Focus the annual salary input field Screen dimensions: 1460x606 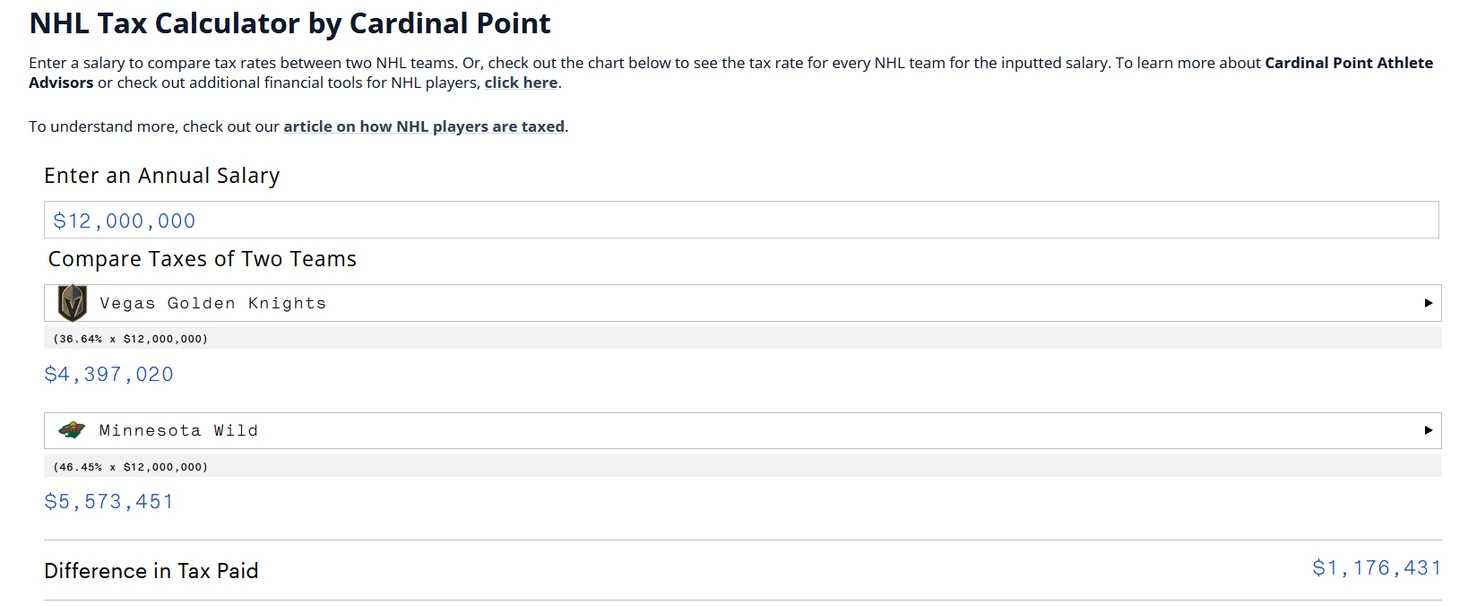740,220
